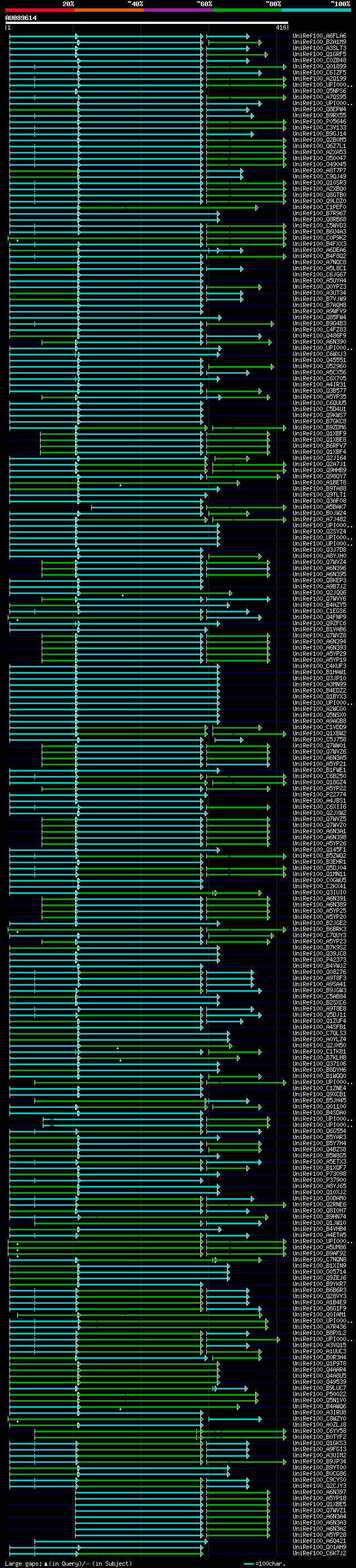Select hit UniRef100_B4FXX3
The image size is (356, 1568).
319,244
